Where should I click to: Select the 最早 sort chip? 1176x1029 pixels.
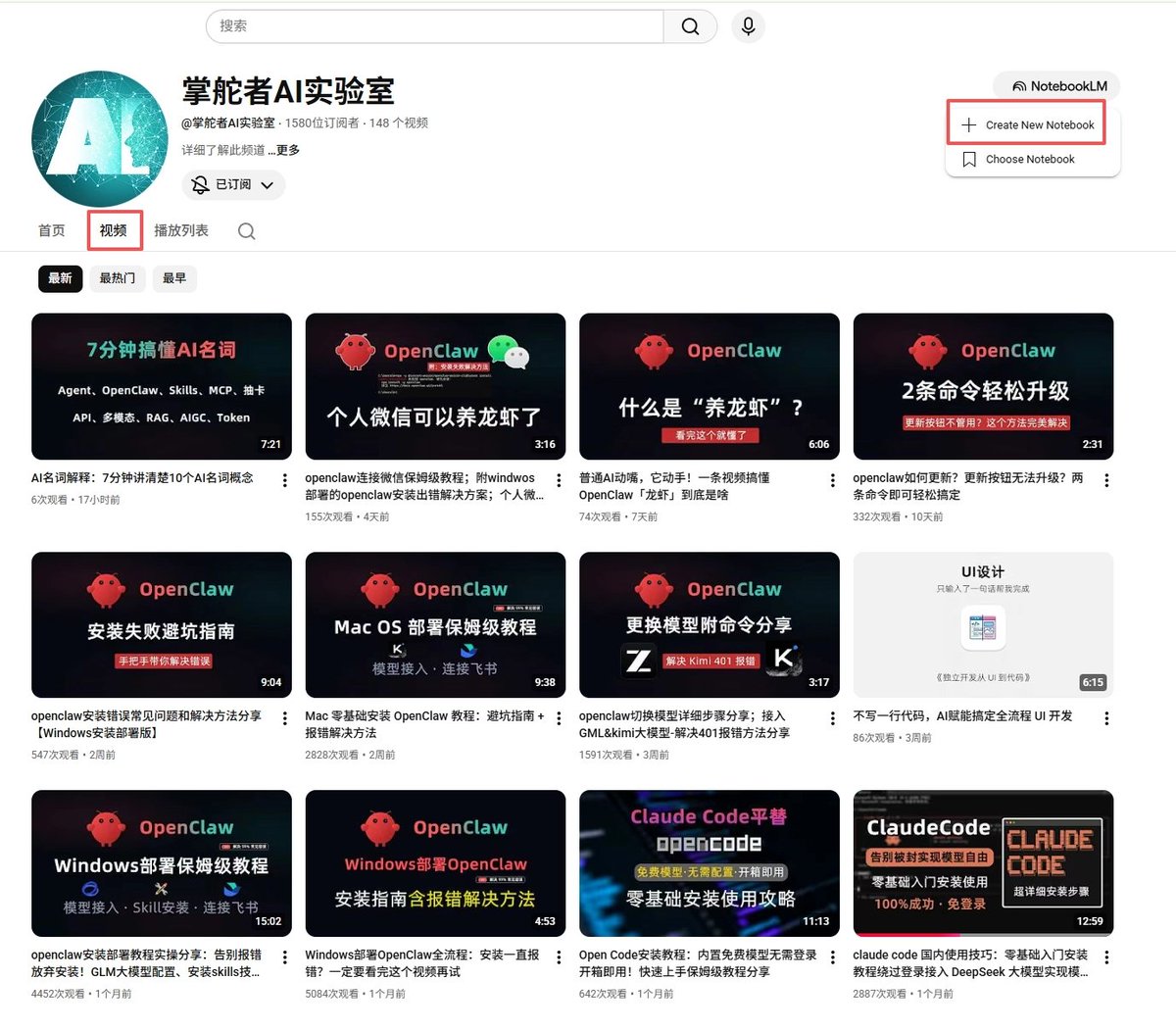(174, 278)
